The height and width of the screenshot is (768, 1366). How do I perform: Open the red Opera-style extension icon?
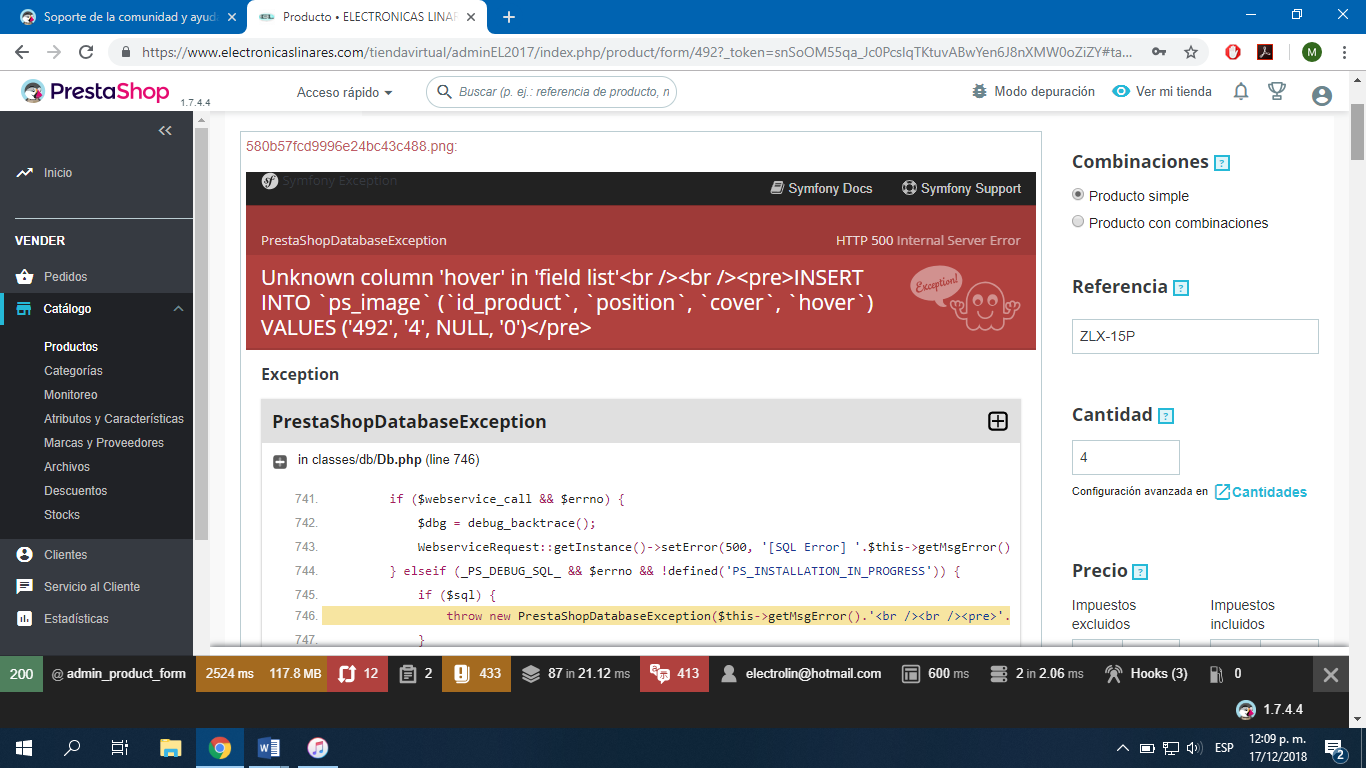[x=1233, y=52]
